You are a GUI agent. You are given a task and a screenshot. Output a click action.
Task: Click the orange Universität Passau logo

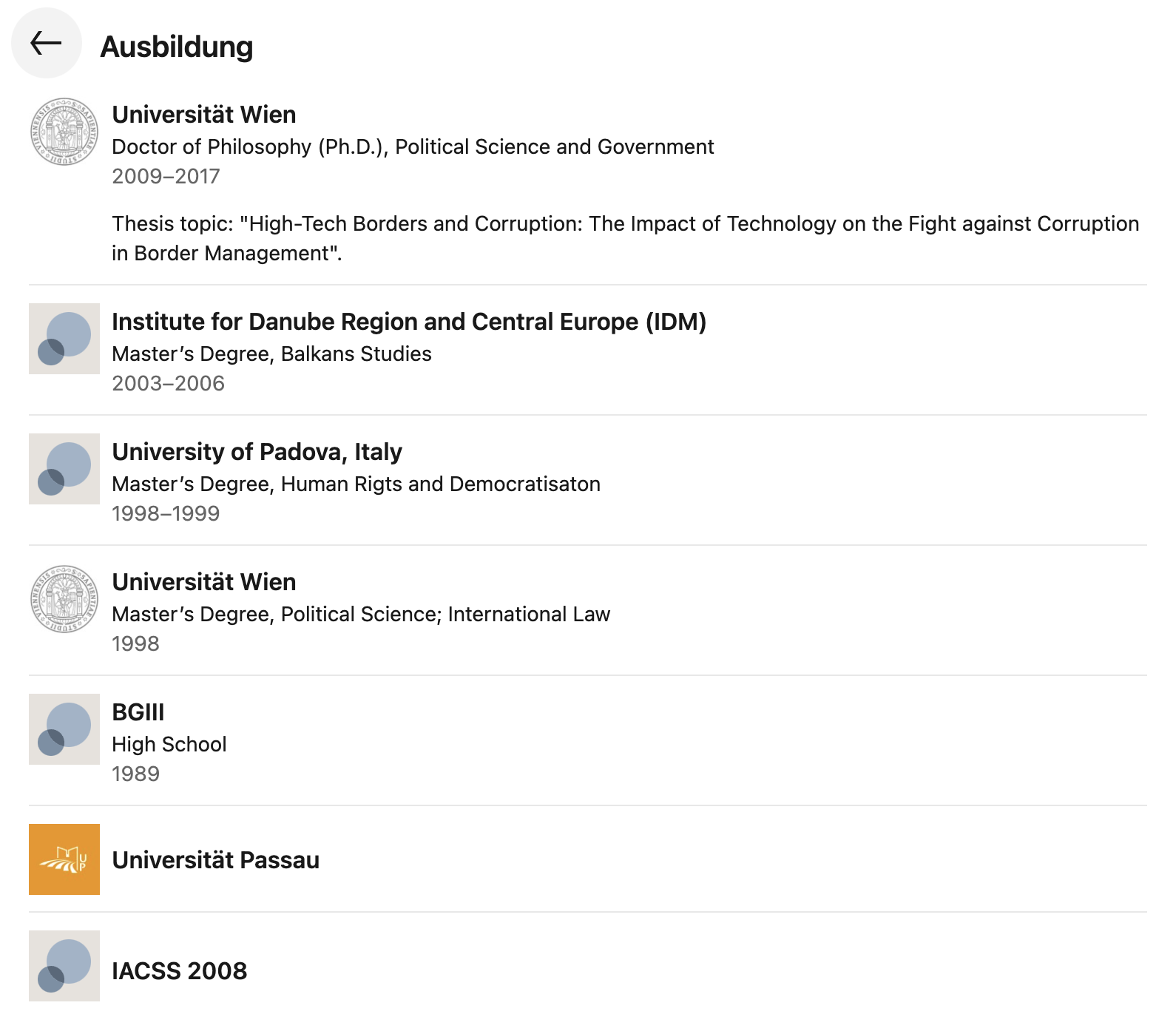(64, 859)
